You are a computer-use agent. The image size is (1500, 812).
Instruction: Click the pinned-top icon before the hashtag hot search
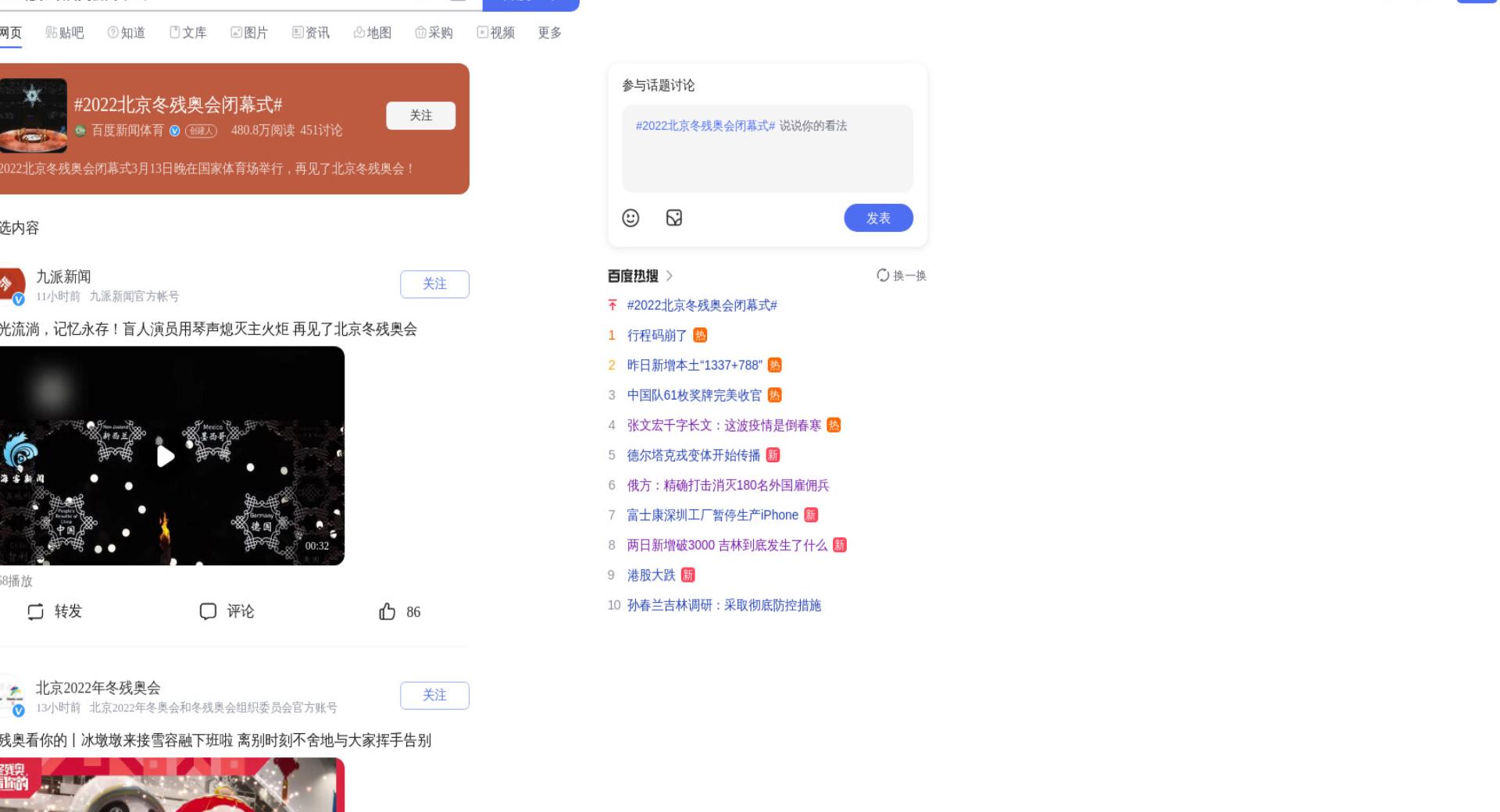pos(612,305)
